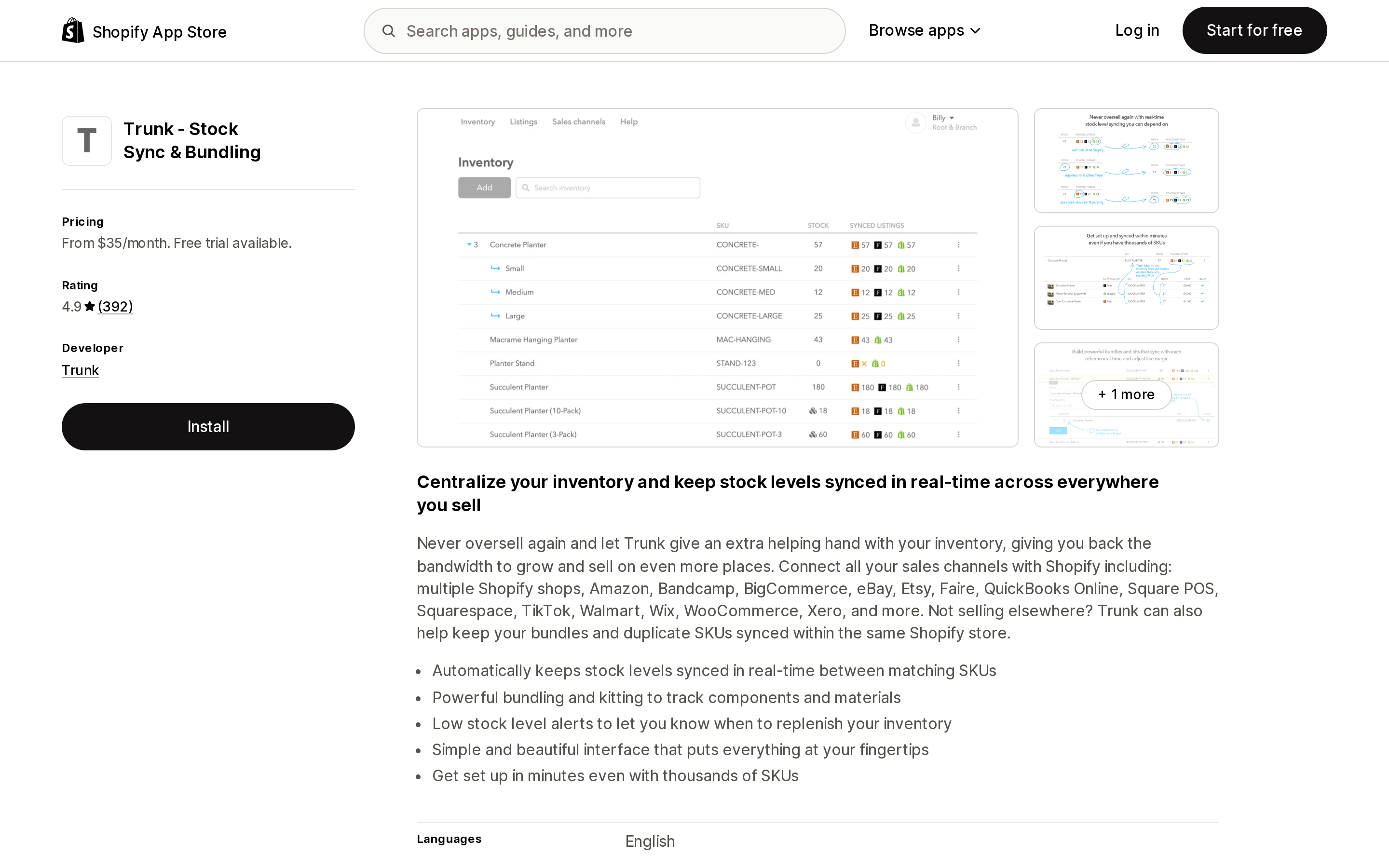The height and width of the screenshot is (868, 1389).
Task: Open the (392) reviews link
Action: pos(115,307)
